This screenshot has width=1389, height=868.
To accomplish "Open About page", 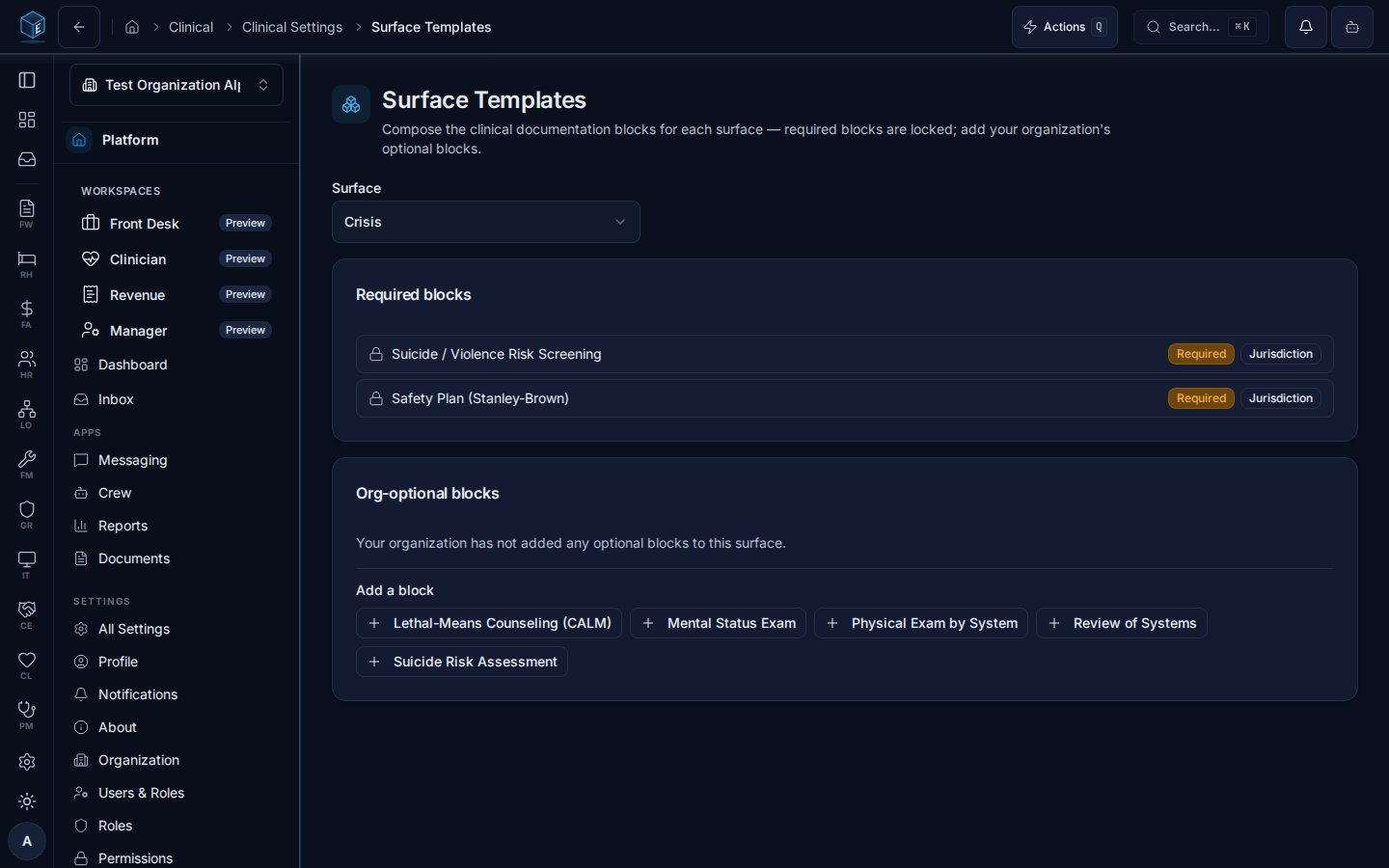I will (x=177, y=727).
